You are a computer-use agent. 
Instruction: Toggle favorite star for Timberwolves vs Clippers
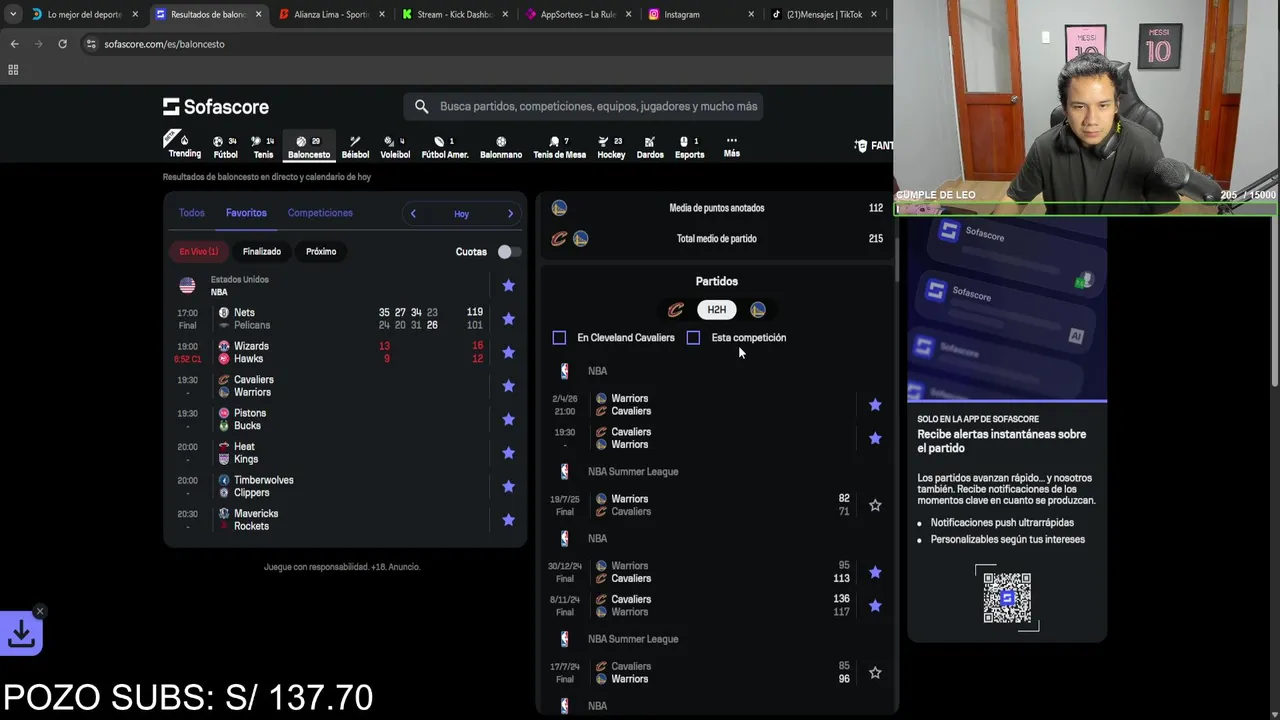[508, 486]
